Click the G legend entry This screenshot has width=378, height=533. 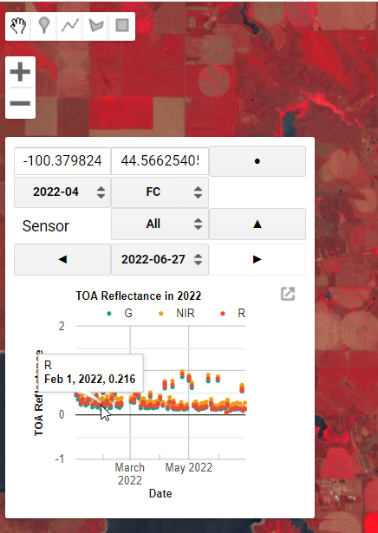coord(120,313)
